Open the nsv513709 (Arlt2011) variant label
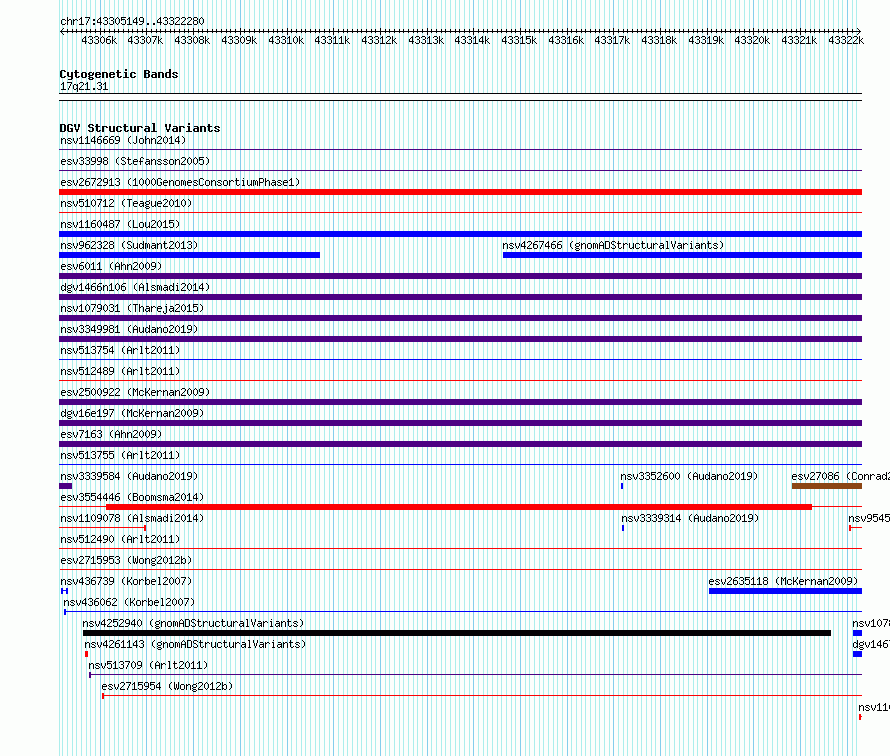This screenshot has width=890, height=756. pyautogui.click(x=148, y=665)
